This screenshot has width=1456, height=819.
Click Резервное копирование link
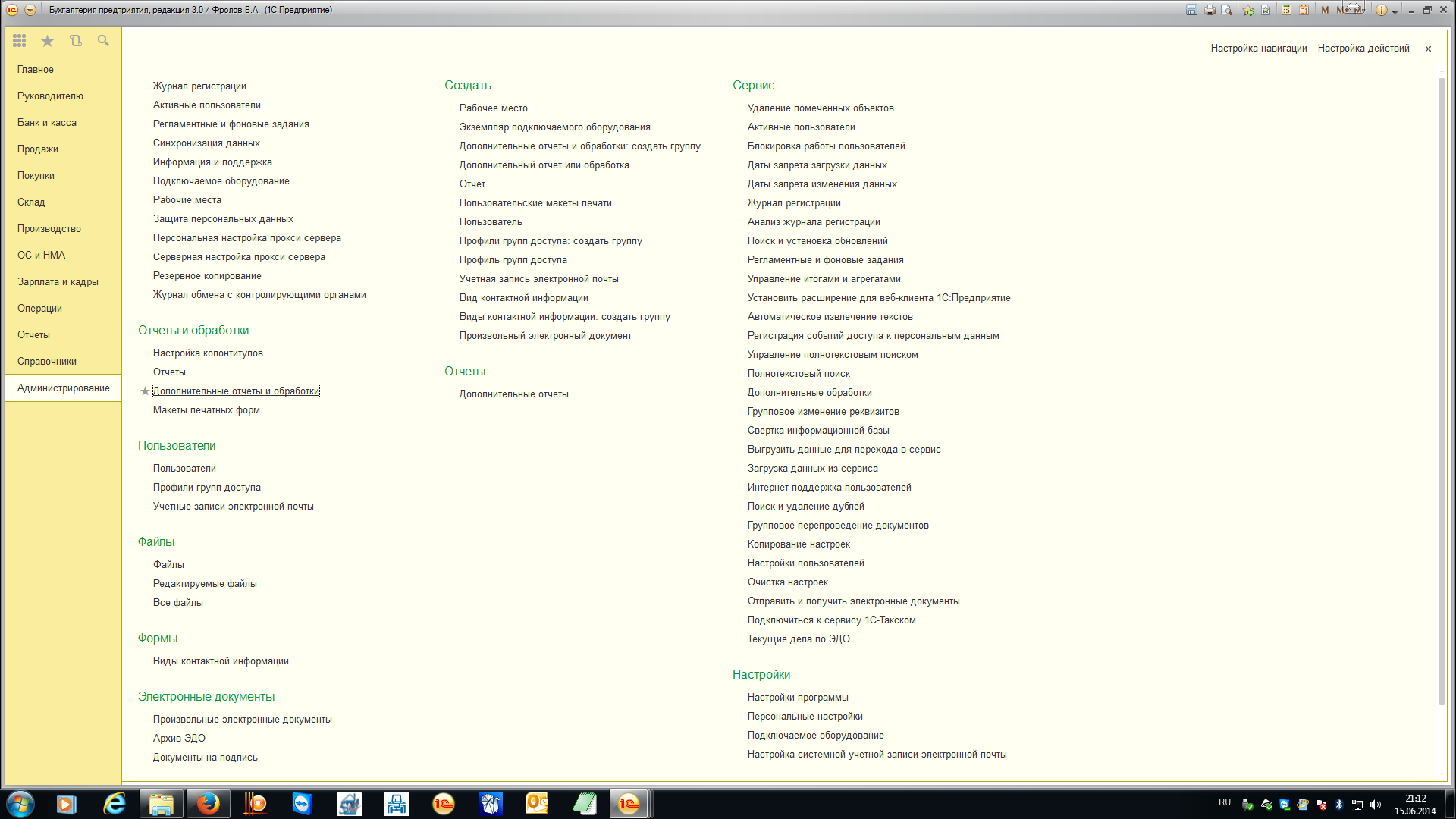[207, 276]
